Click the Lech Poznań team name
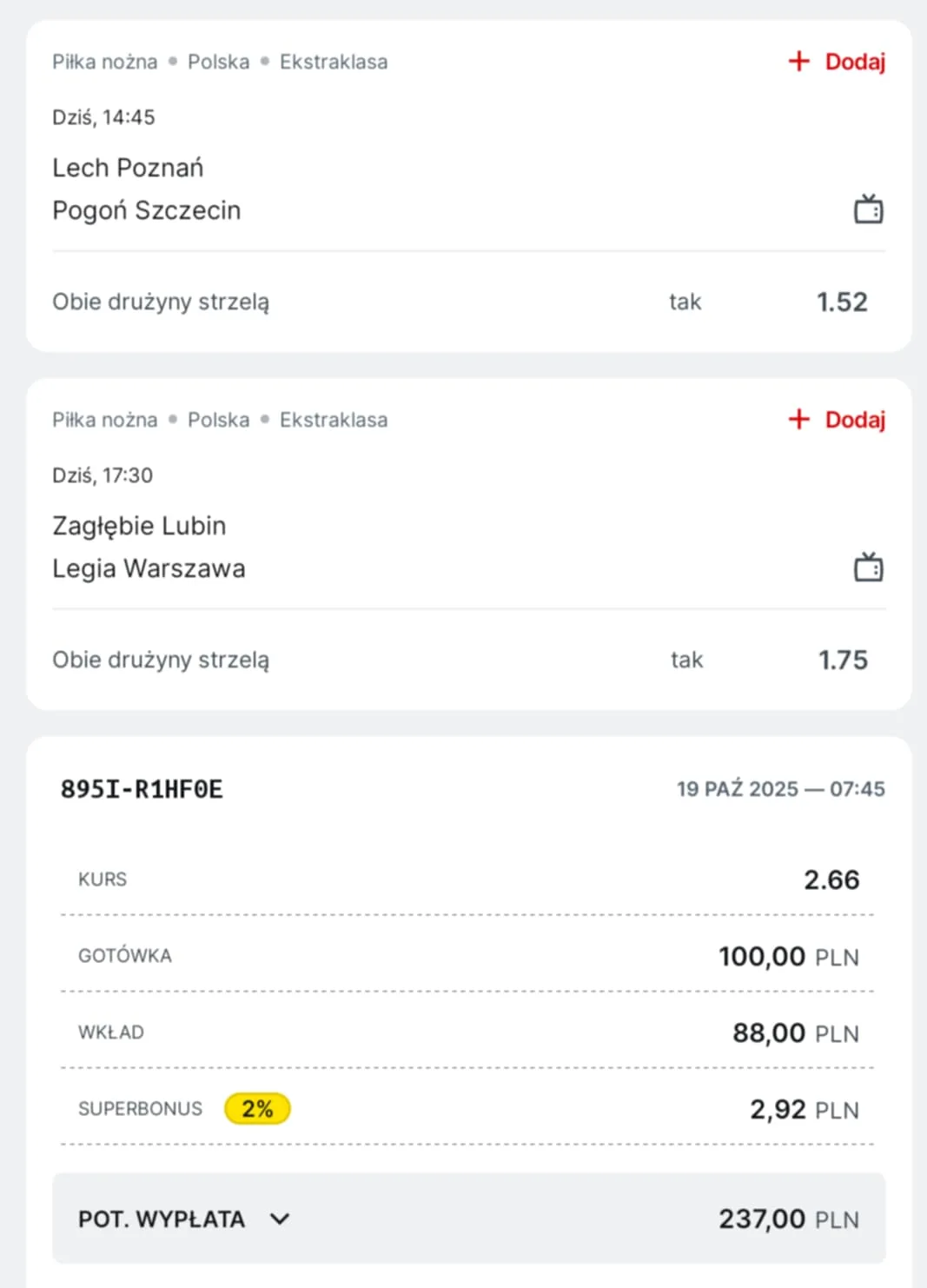Screen dimensions: 927x1288 128,168
